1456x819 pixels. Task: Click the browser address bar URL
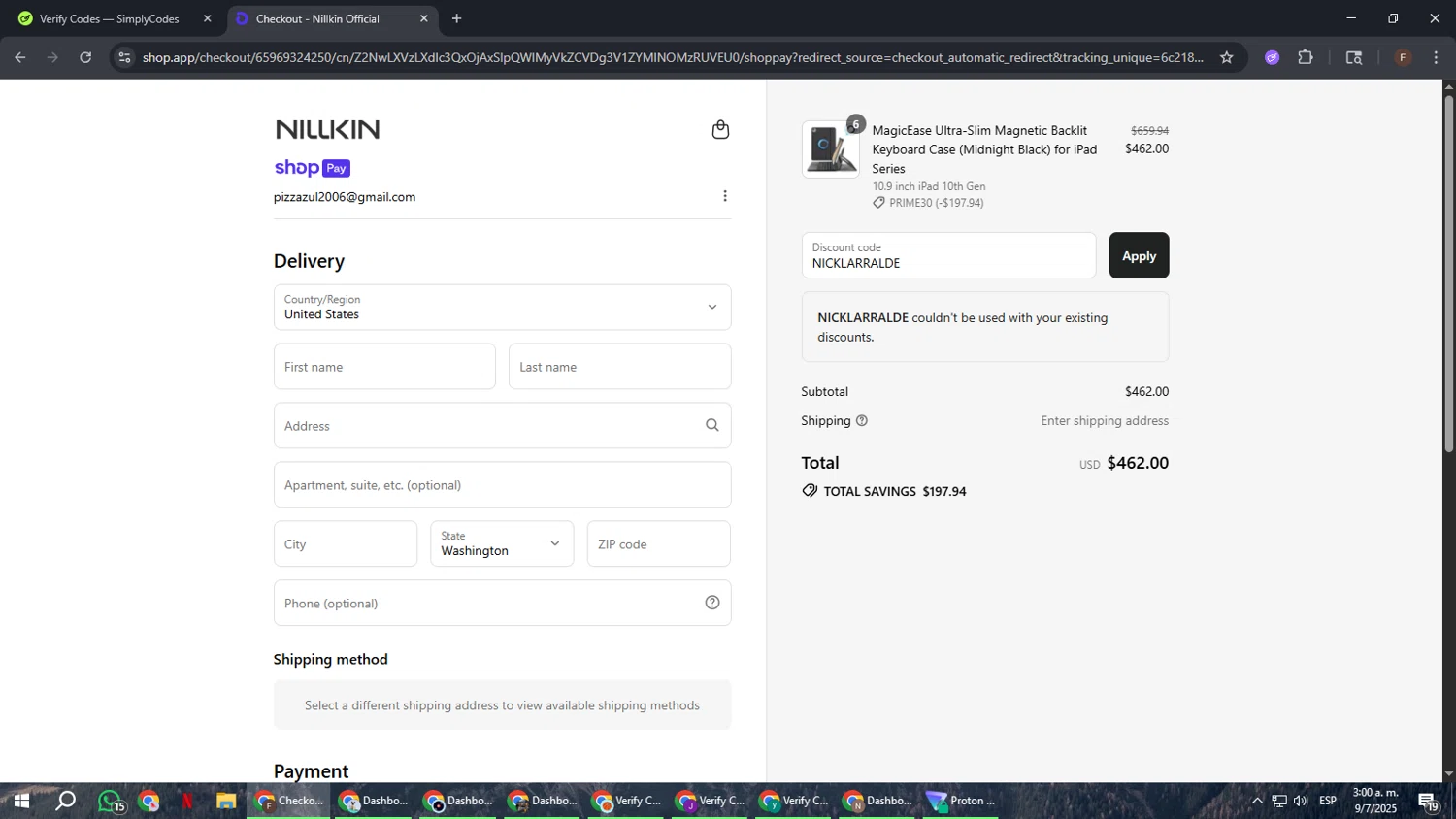672,57
